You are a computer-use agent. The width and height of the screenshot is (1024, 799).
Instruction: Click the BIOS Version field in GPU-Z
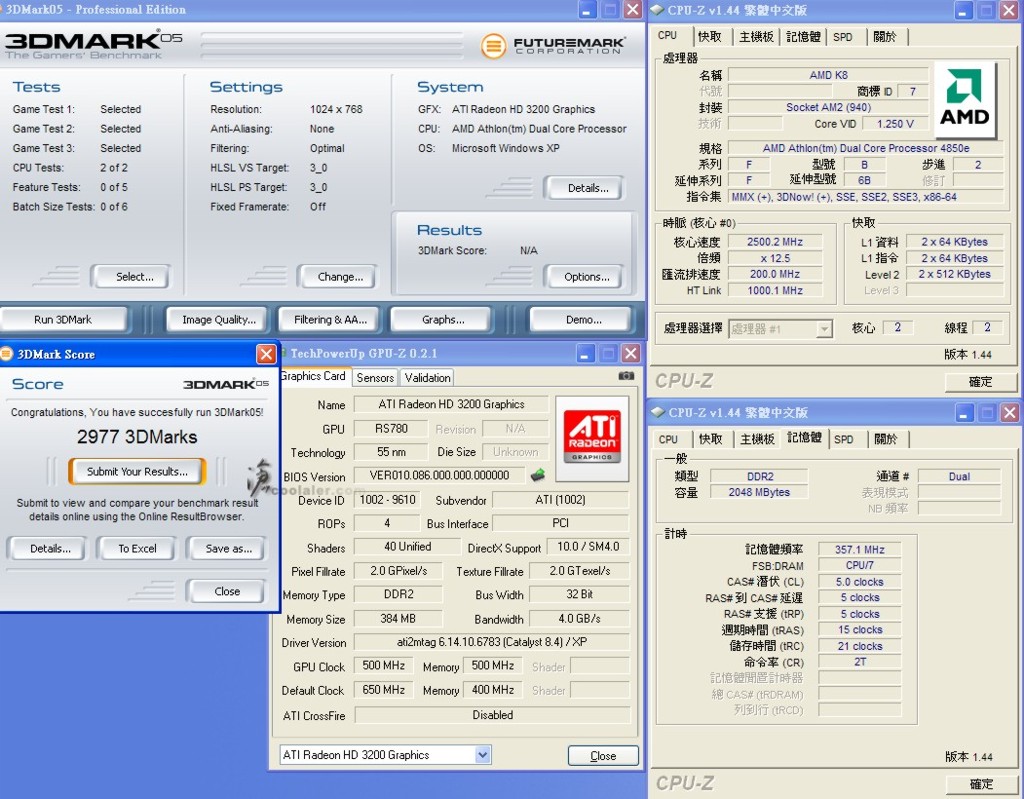[x=440, y=475]
